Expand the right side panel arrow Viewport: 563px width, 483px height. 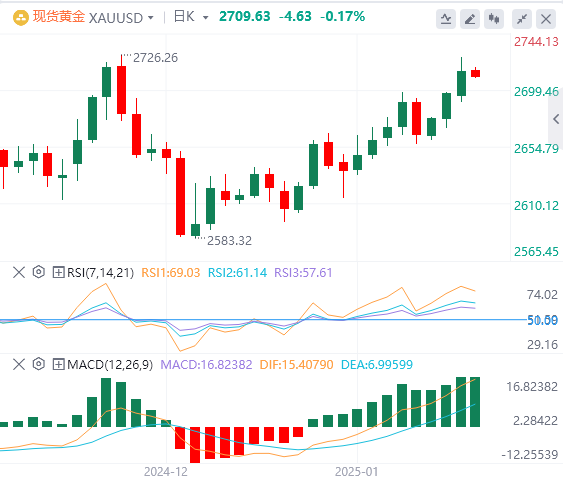click(x=556, y=119)
